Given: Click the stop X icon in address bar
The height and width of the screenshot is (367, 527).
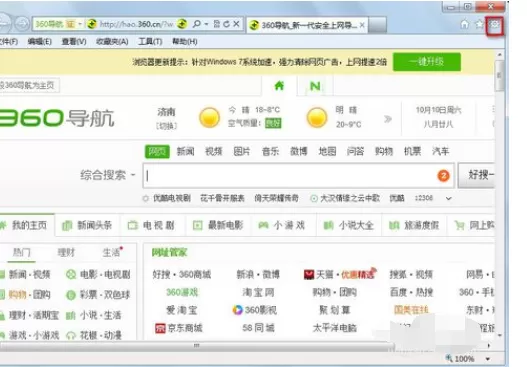Looking at the screenshot, I should (236, 24).
